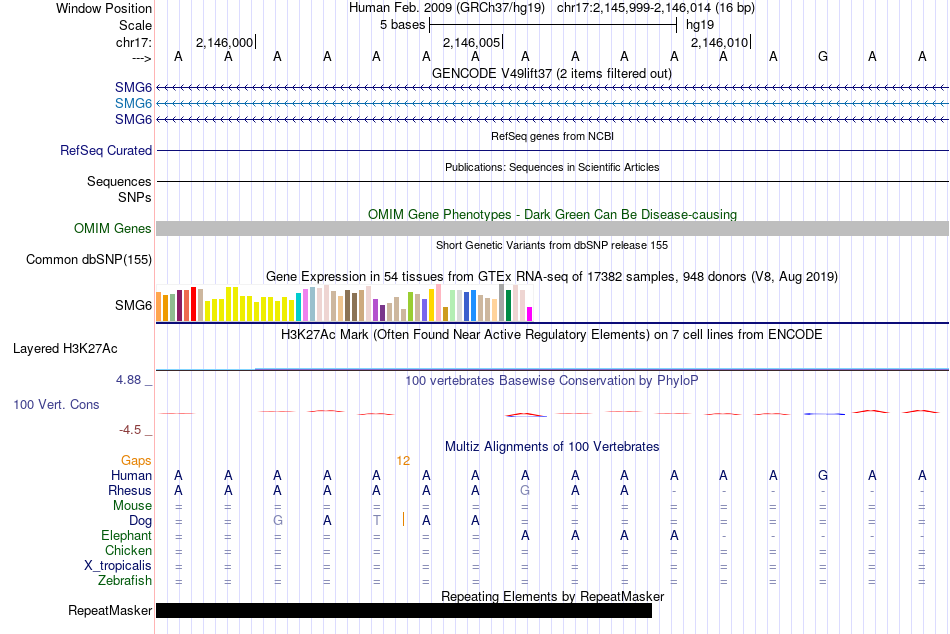Click the orange 12 gap count
The width and height of the screenshot is (950, 634).
[x=403, y=461]
